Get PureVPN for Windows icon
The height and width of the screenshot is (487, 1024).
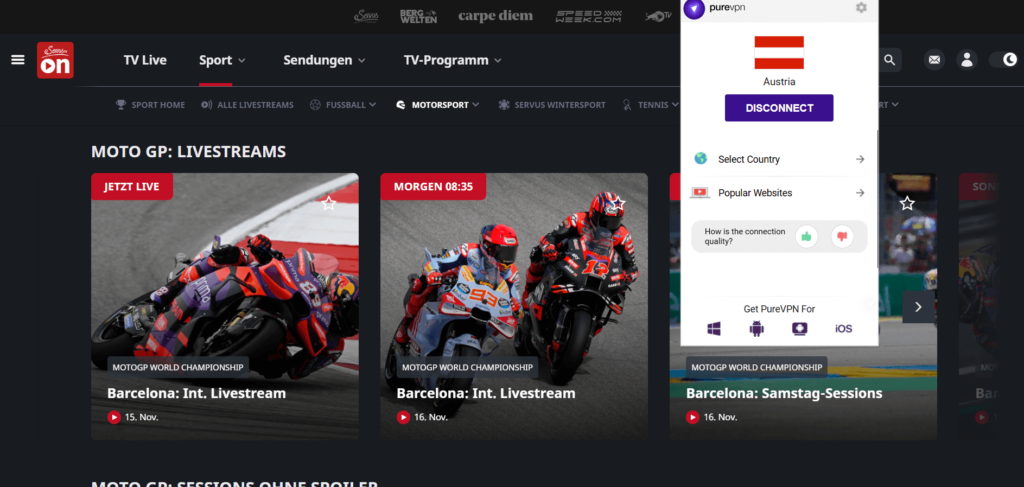point(714,329)
